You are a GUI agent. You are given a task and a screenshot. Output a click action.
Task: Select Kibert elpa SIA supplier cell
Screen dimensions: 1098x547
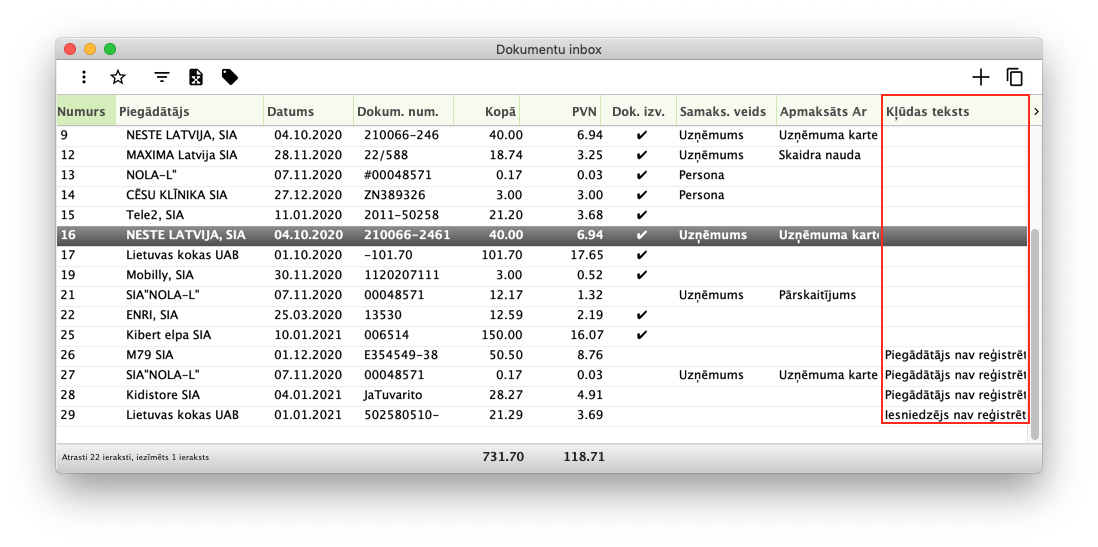point(169,335)
